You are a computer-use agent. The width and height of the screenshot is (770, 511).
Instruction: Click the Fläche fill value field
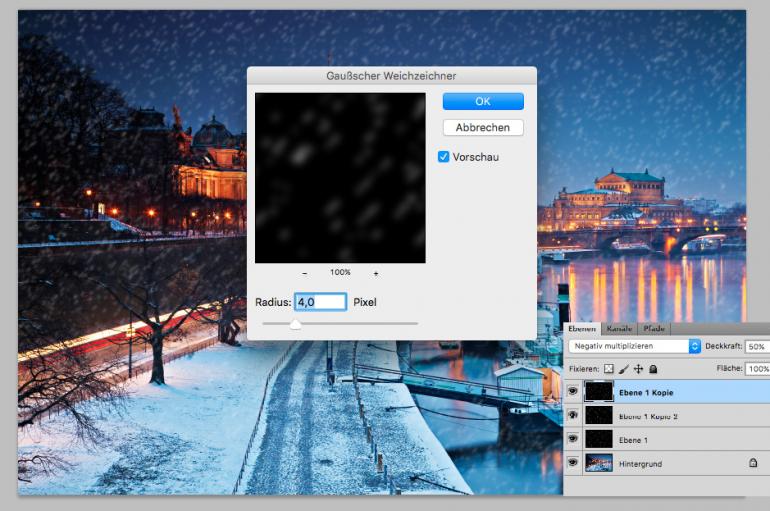pos(756,369)
